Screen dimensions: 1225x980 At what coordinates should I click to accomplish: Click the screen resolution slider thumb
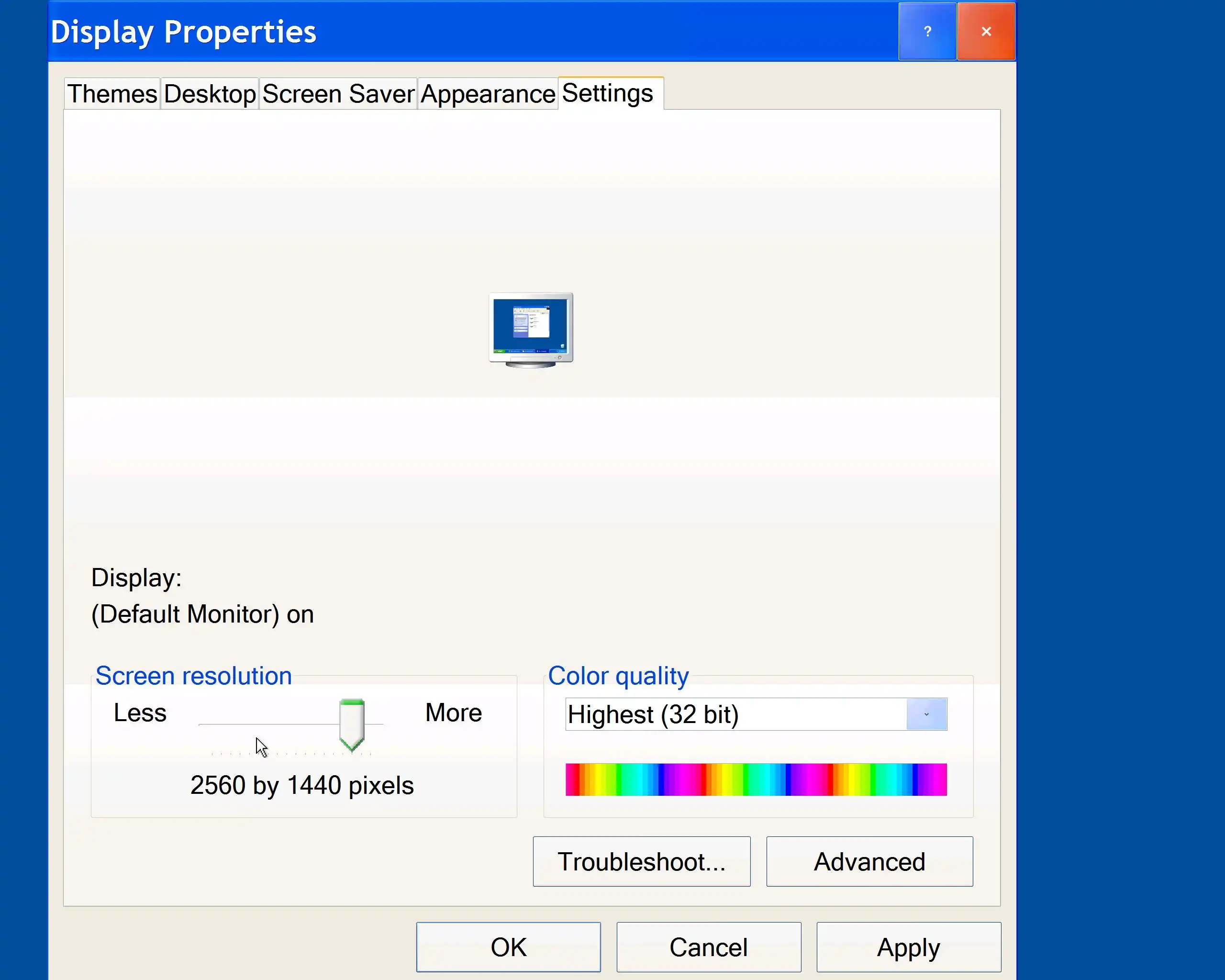click(352, 724)
